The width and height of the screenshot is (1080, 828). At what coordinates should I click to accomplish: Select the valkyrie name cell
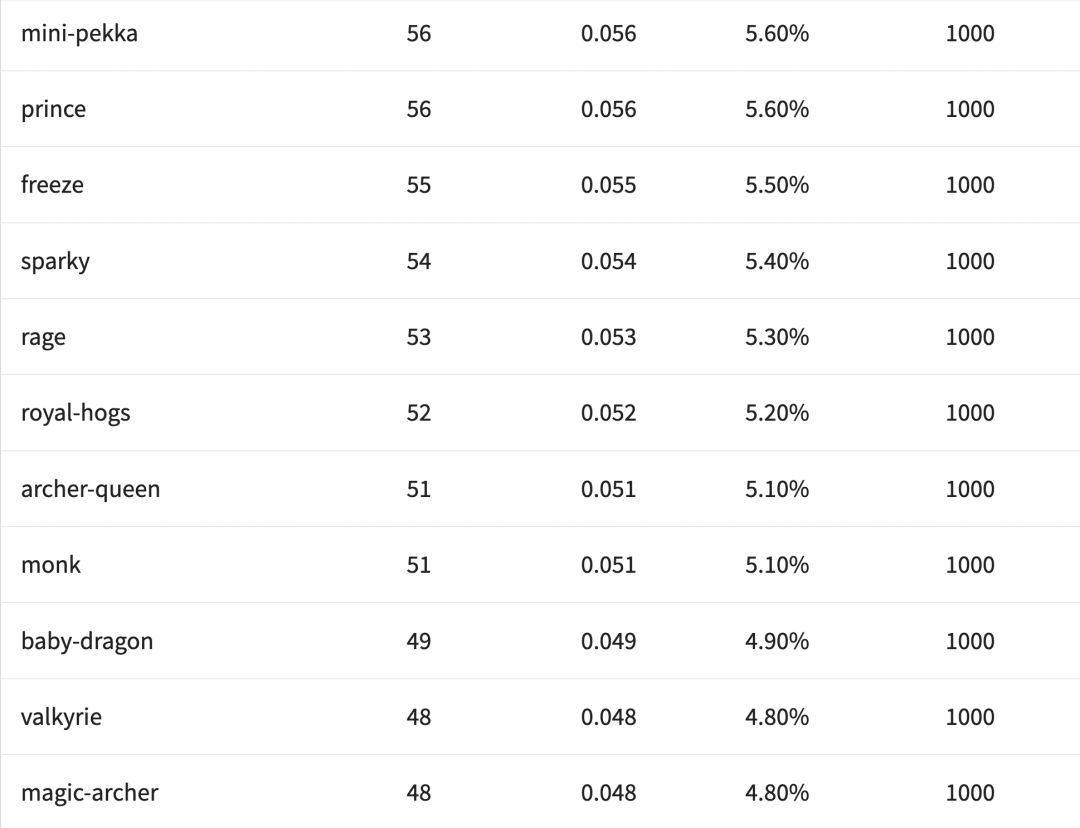point(61,717)
